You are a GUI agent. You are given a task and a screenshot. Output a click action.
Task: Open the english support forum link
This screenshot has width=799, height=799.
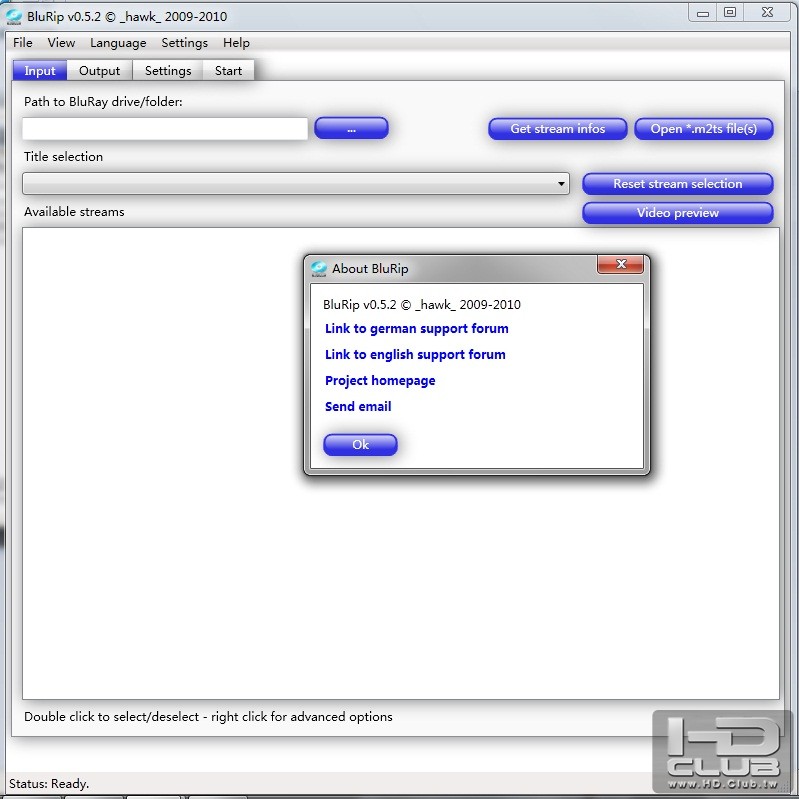click(x=415, y=354)
